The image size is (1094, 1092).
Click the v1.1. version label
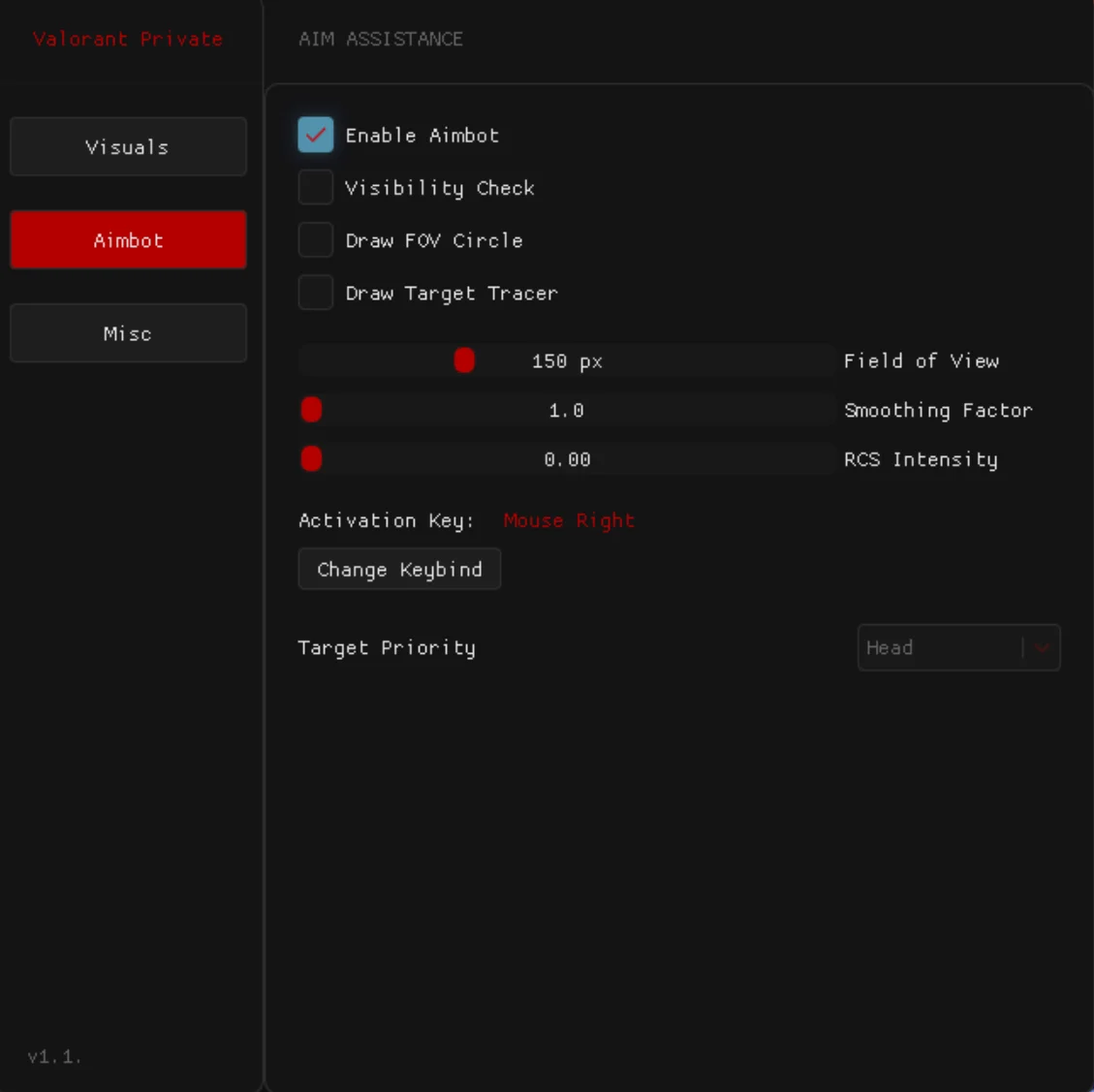(54, 1057)
